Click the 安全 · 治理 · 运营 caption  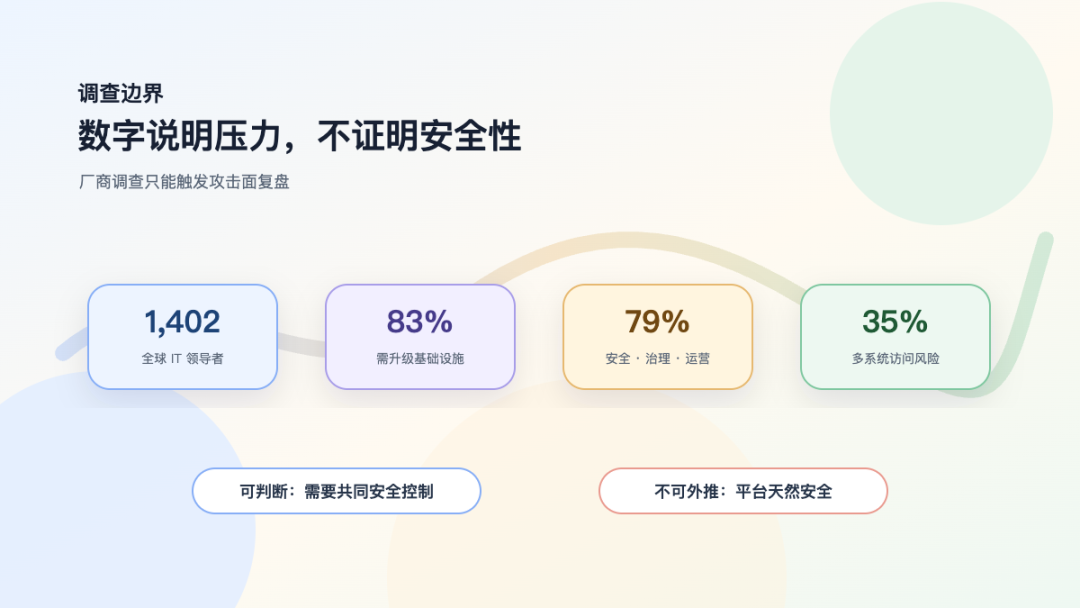click(658, 359)
